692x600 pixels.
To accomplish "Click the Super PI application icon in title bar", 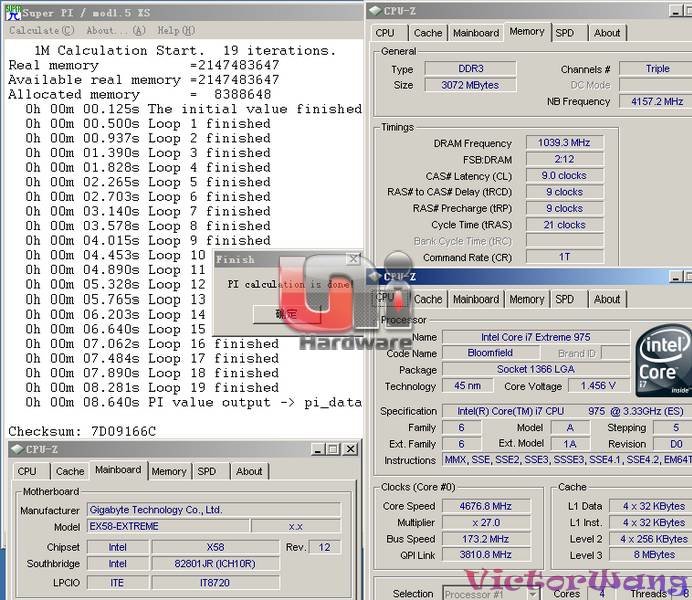I will pyautogui.click(x=13, y=13).
